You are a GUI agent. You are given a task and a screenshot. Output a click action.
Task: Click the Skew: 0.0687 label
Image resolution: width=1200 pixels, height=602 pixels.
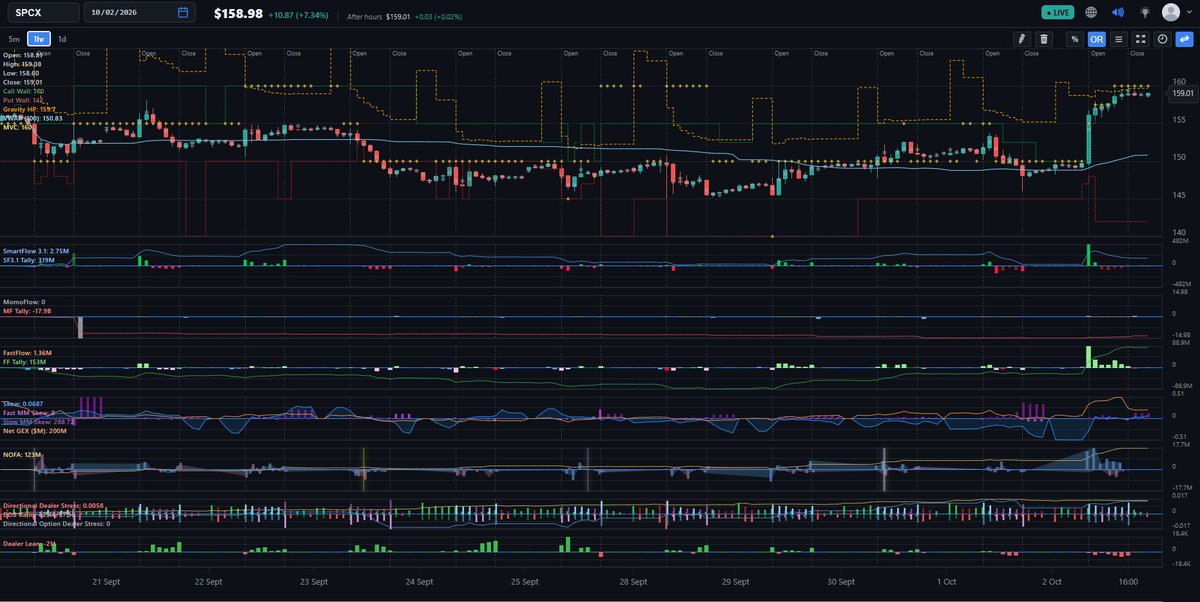(x=23, y=404)
